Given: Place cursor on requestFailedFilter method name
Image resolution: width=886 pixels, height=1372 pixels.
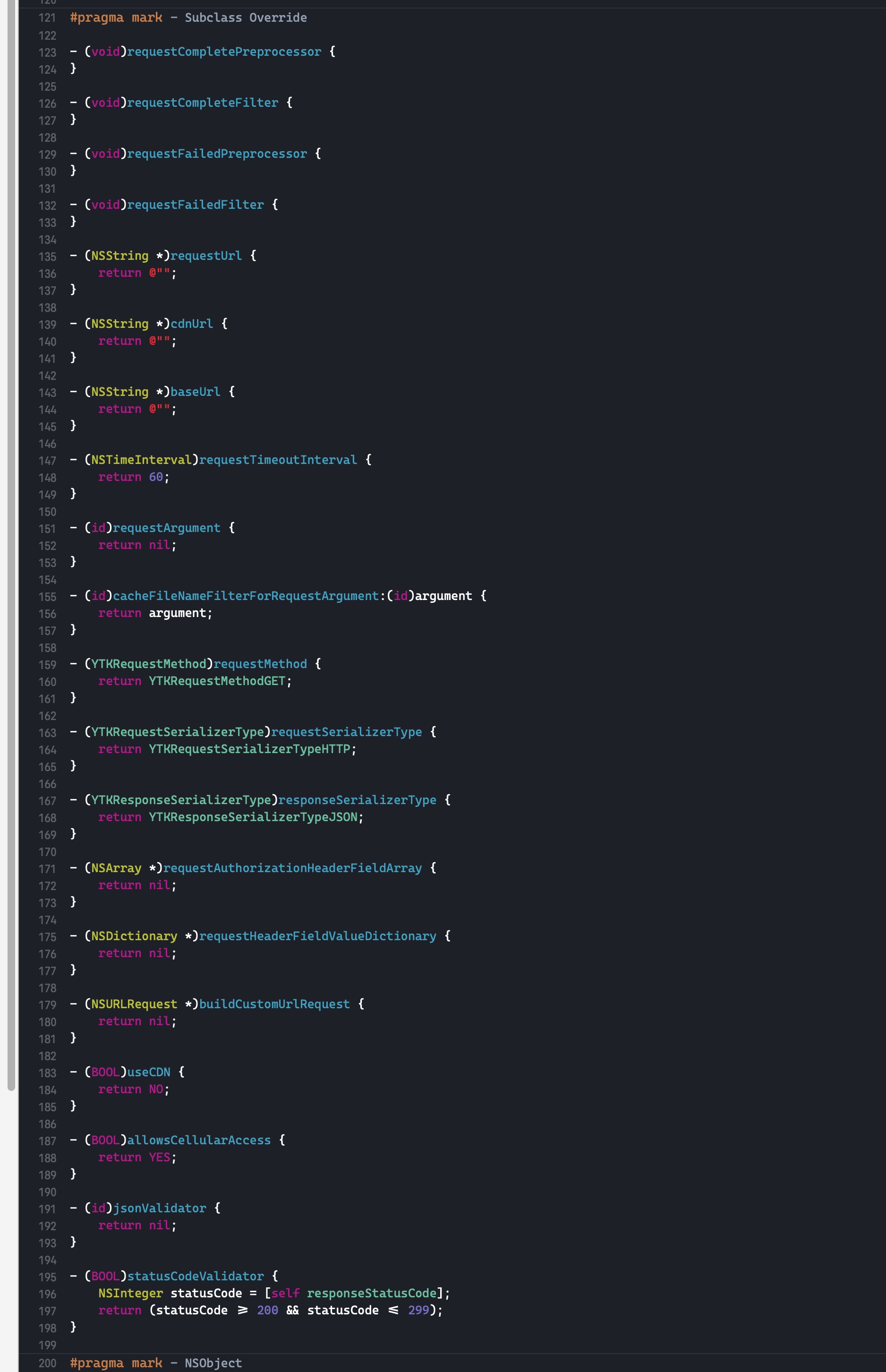Looking at the screenshot, I should [x=195, y=205].
